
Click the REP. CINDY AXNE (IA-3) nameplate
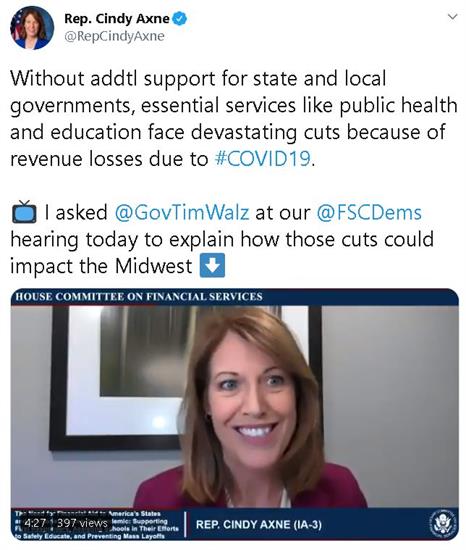pyautogui.click(x=258, y=525)
